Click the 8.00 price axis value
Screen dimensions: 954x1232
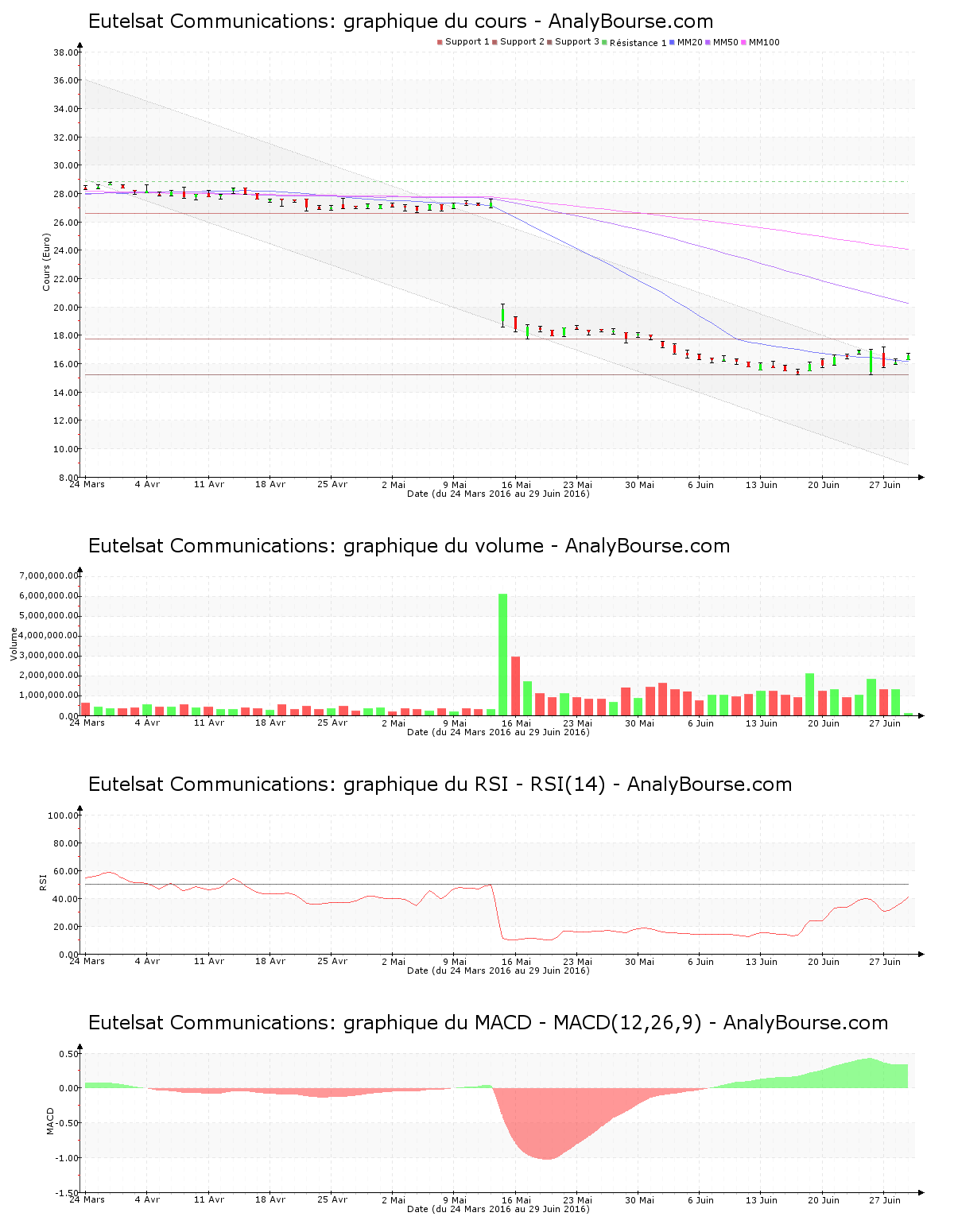point(68,477)
